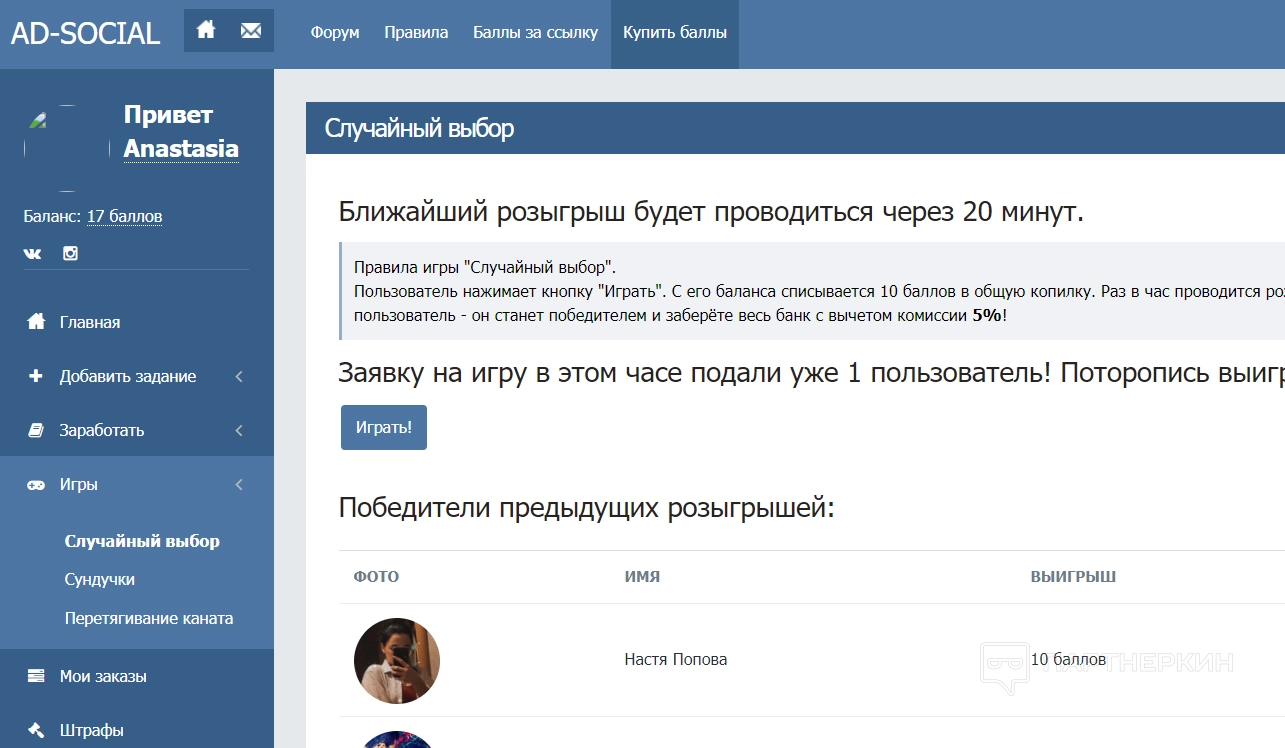Viewport: 1285px width, 748px height.
Task: Open the Anastasia profile link
Action: point(181,149)
